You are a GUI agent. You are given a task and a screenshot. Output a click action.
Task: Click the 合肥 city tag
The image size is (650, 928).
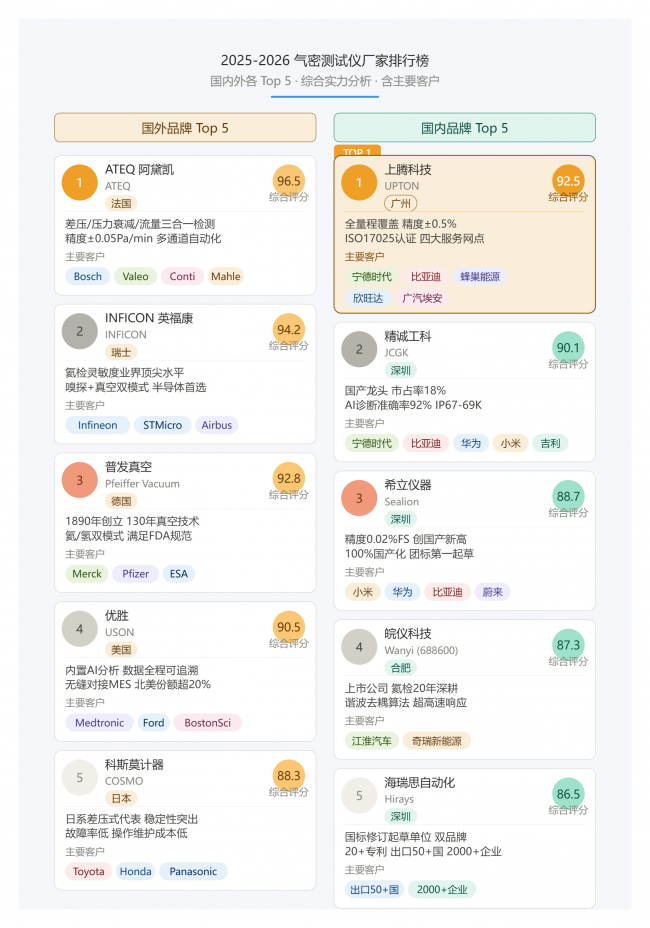(401, 668)
